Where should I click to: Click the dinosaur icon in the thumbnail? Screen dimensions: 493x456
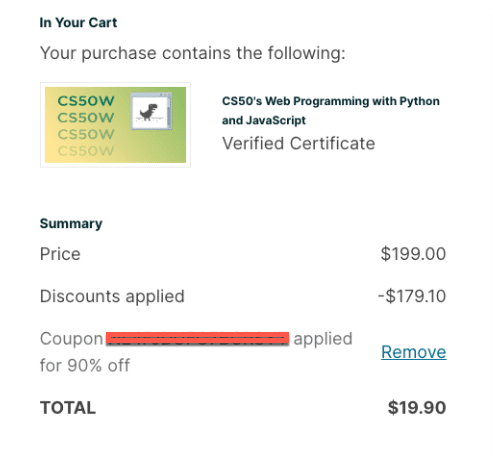click(149, 112)
